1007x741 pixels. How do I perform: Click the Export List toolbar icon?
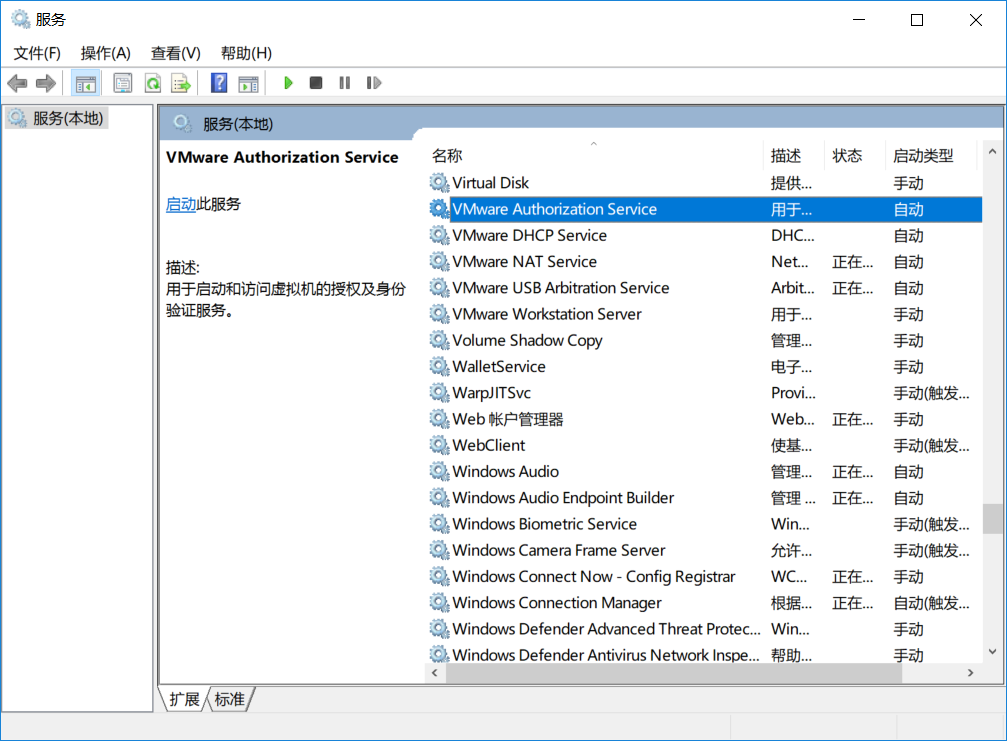[x=181, y=83]
